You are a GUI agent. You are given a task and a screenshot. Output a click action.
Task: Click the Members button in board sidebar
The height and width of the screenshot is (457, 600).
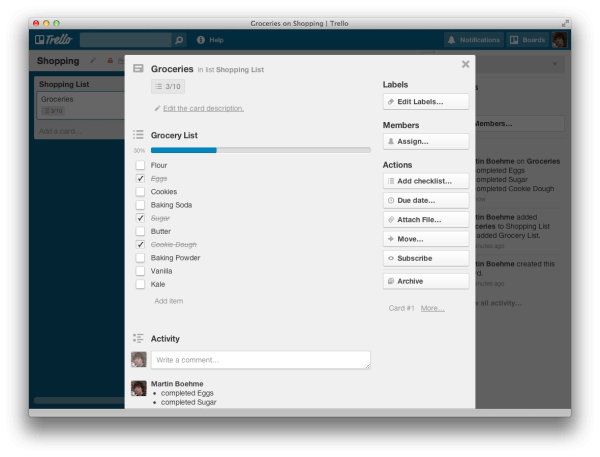click(x=519, y=124)
